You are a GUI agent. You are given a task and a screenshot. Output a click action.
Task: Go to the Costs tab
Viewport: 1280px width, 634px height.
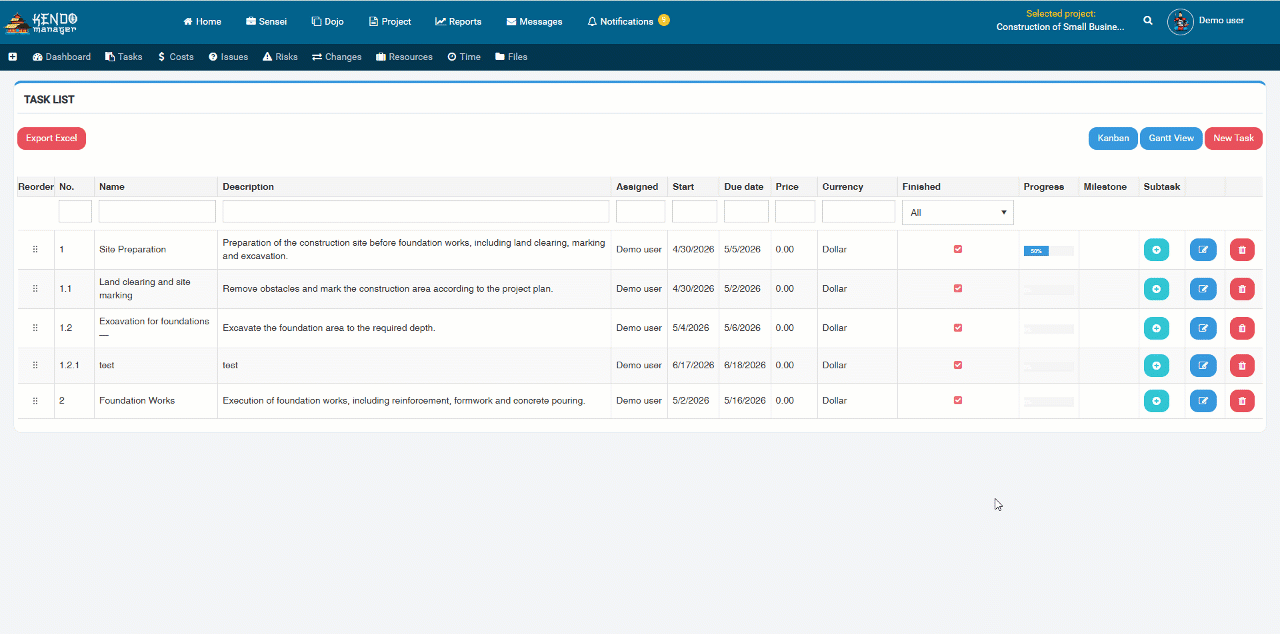point(176,57)
